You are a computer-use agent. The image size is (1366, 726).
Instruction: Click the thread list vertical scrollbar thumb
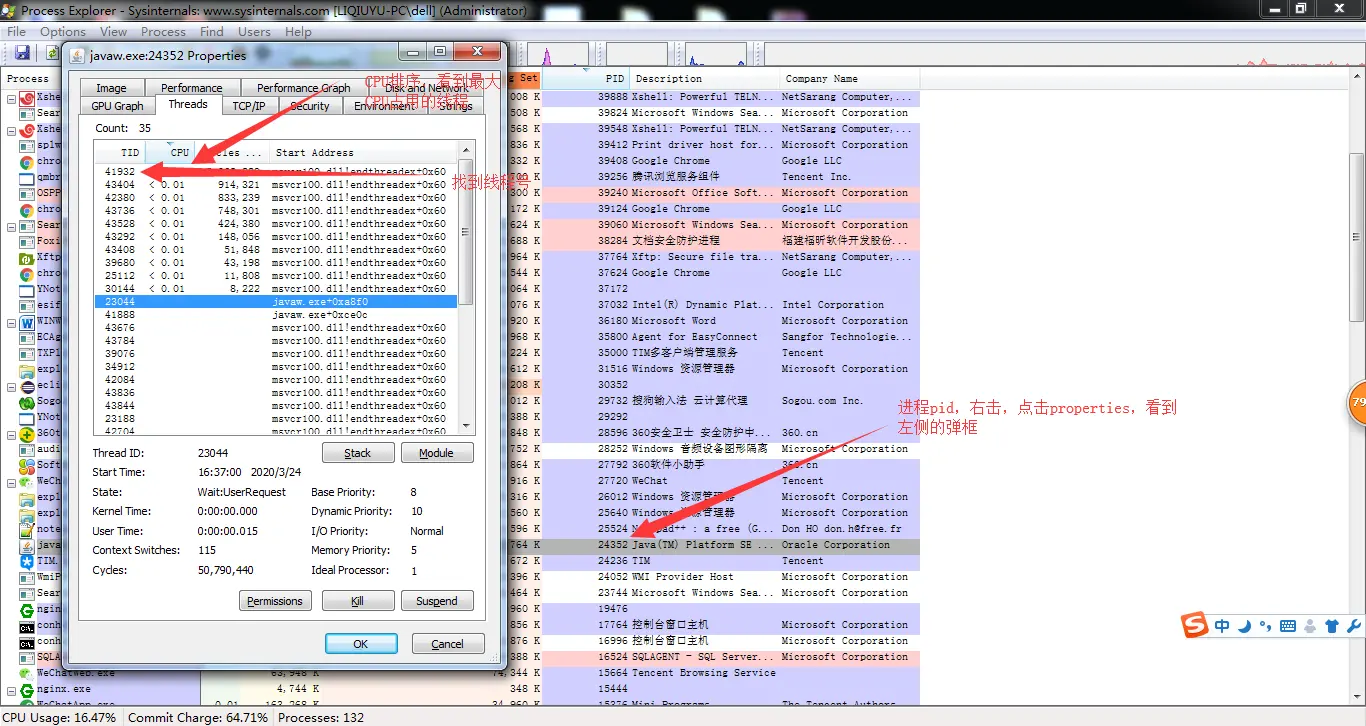tap(465, 232)
